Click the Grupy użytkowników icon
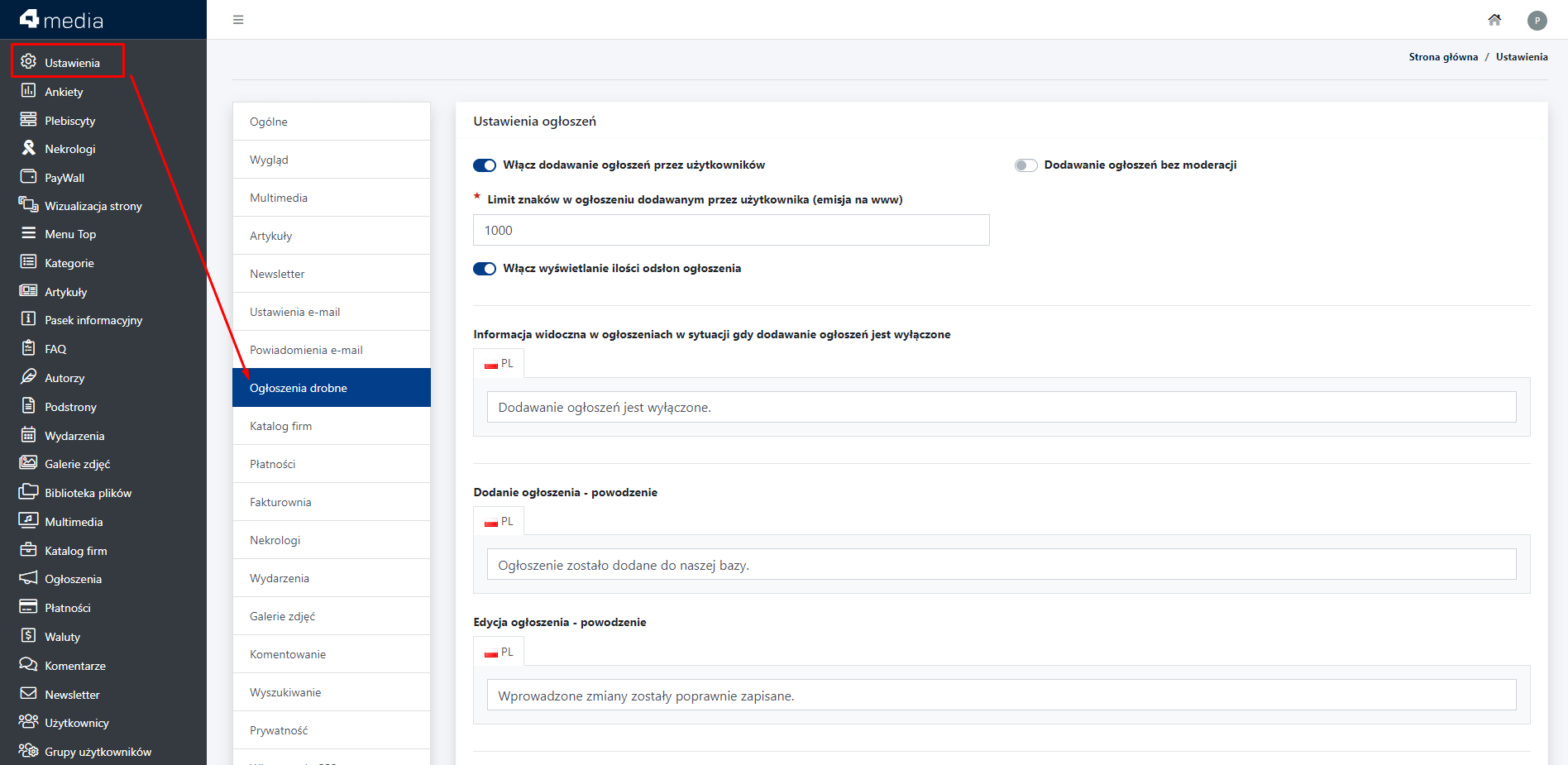The width and height of the screenshot is (1568, 765). [28, 751]
